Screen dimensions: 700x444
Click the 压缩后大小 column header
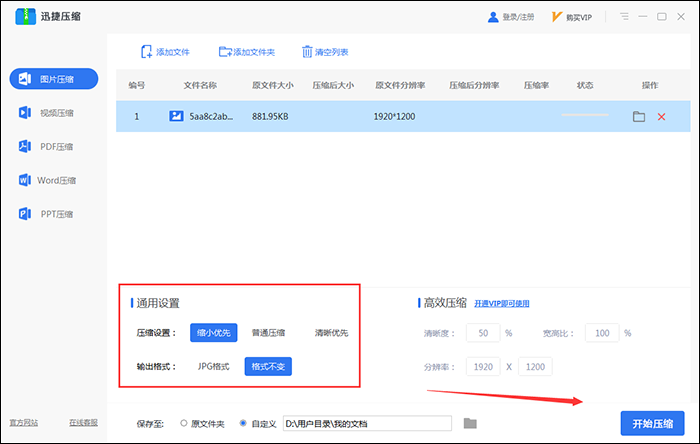click(333, 85)
